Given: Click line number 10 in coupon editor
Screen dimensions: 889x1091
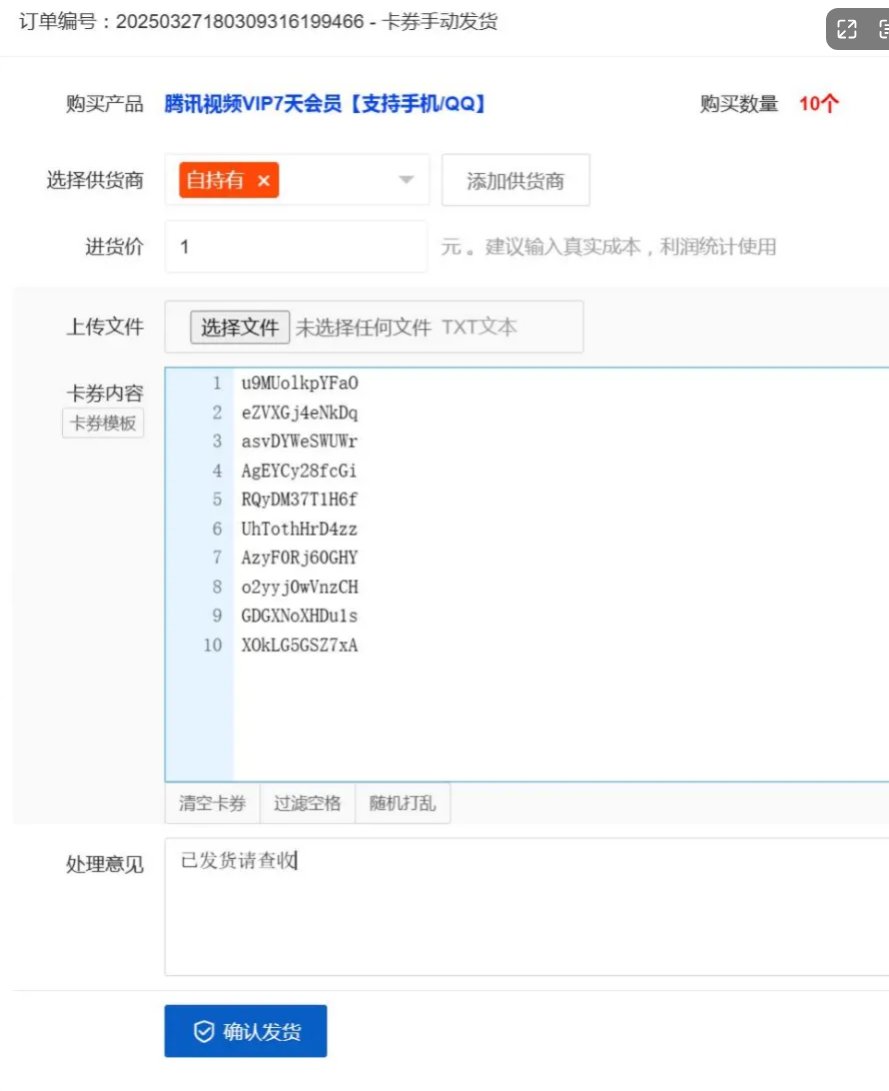Looking at the screenshot, I should [x=213, y=645].
